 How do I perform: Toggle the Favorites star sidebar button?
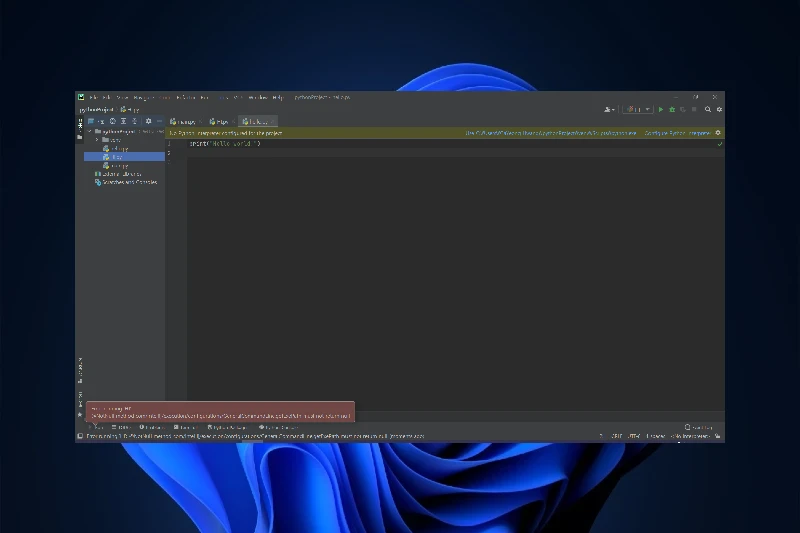[x=80, y=415]
